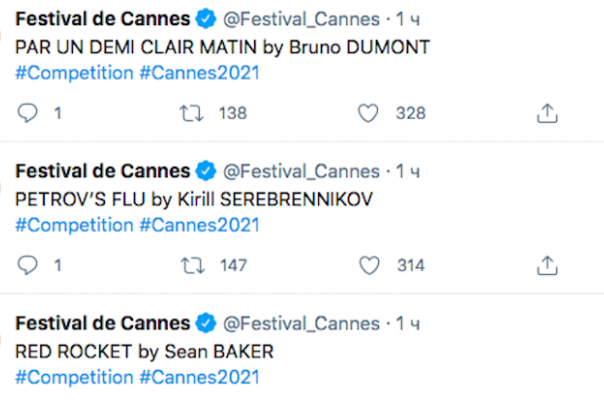Open #Competition hashtag in RED ROCKET tweet
Image resolution: width=604 pixels, height=400 pixels.
74,377
